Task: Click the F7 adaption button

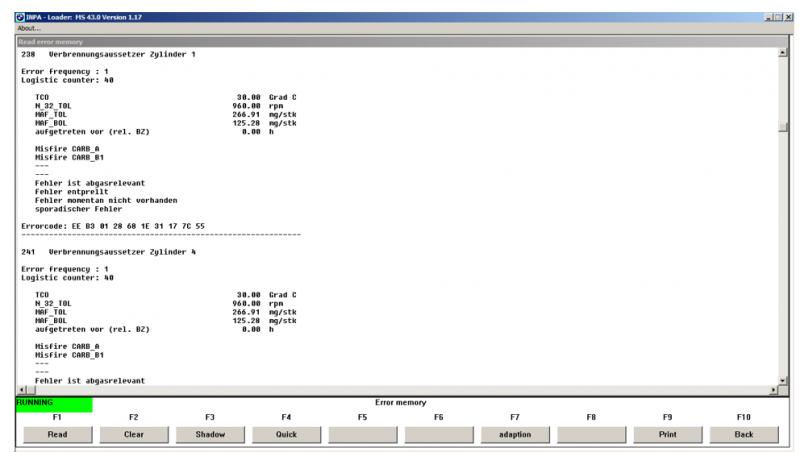Action: tap(515, 435)
